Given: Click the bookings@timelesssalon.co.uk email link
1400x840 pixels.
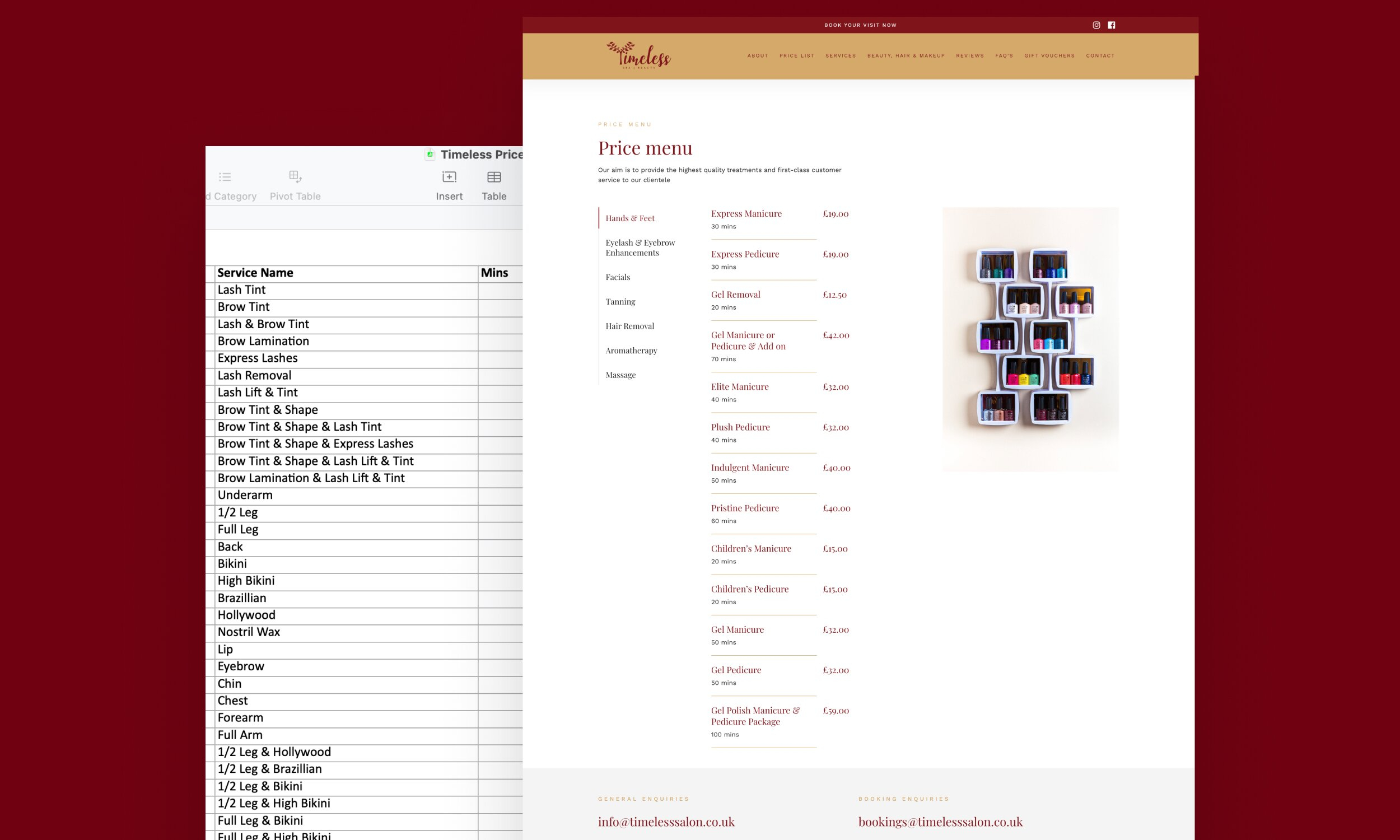Looking at the screenshot, I should (940, 822).
